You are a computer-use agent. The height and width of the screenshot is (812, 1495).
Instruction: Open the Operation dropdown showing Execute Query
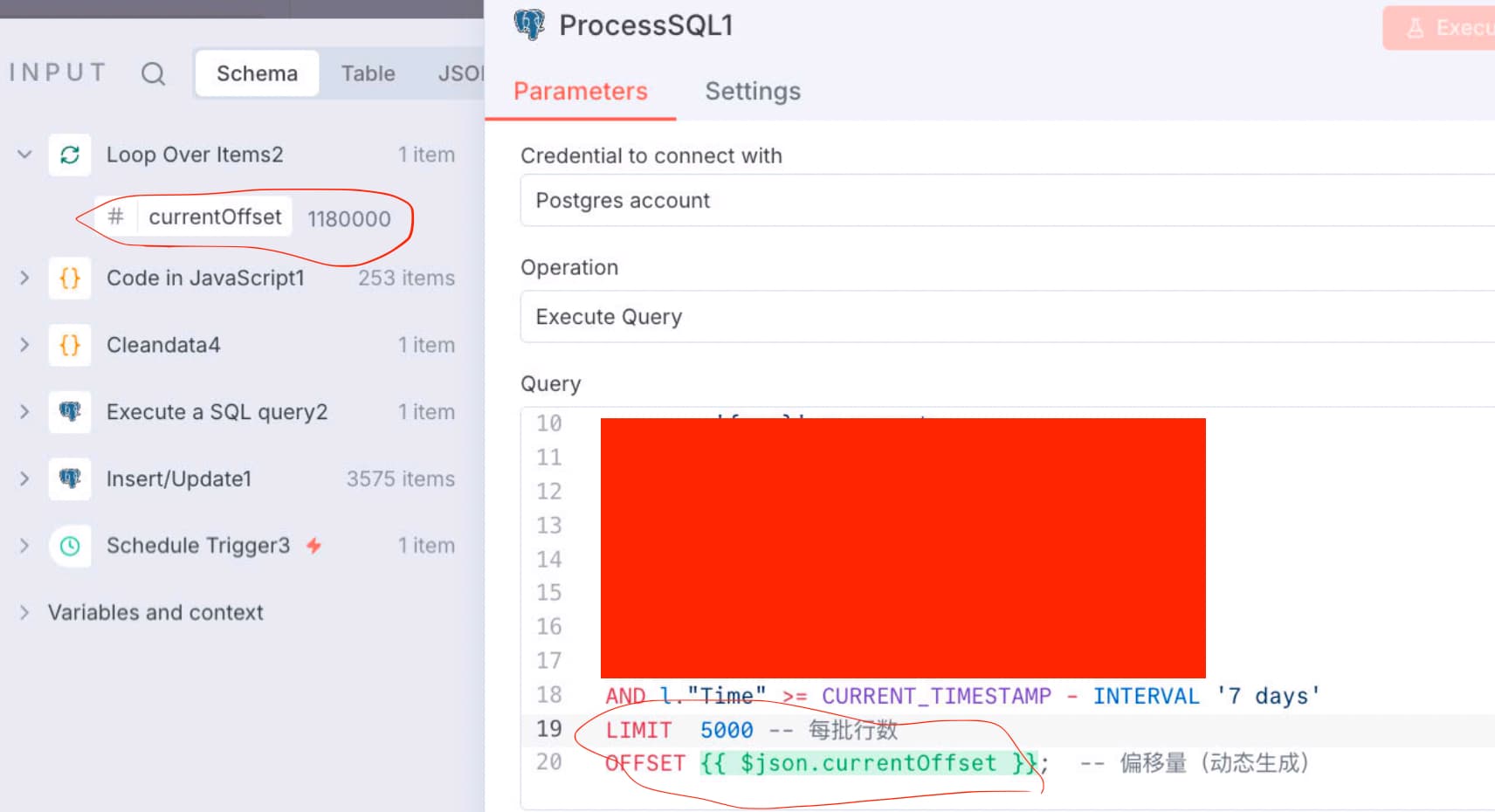pyautogui.click(x=1008, y=317)
